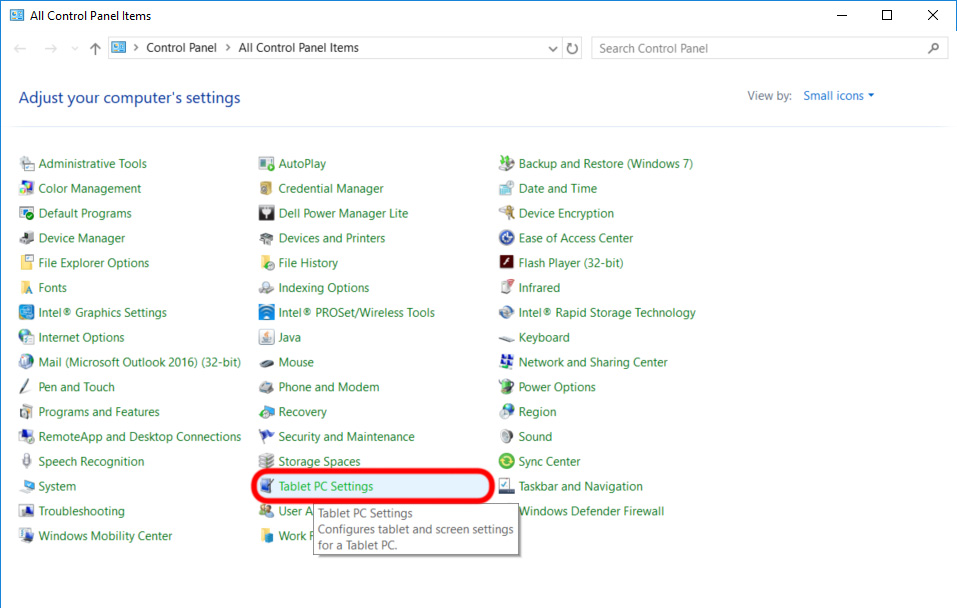The height and width of the screenshot is (608, 957).
Task: Open Ease of Access Center
Action: (x=576, y=238)
